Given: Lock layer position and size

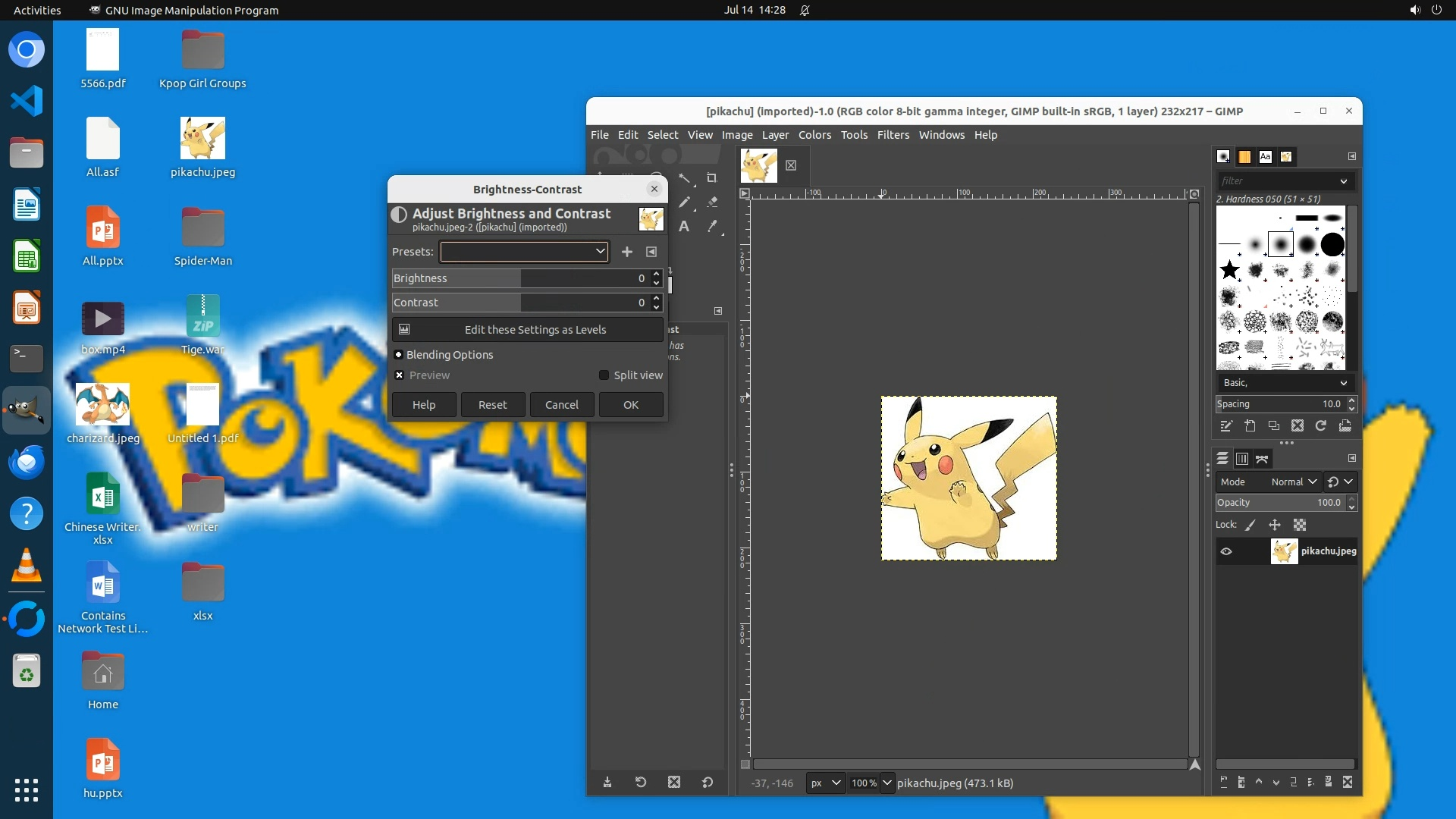Looking at the screenshot, I should (1275, 525).
